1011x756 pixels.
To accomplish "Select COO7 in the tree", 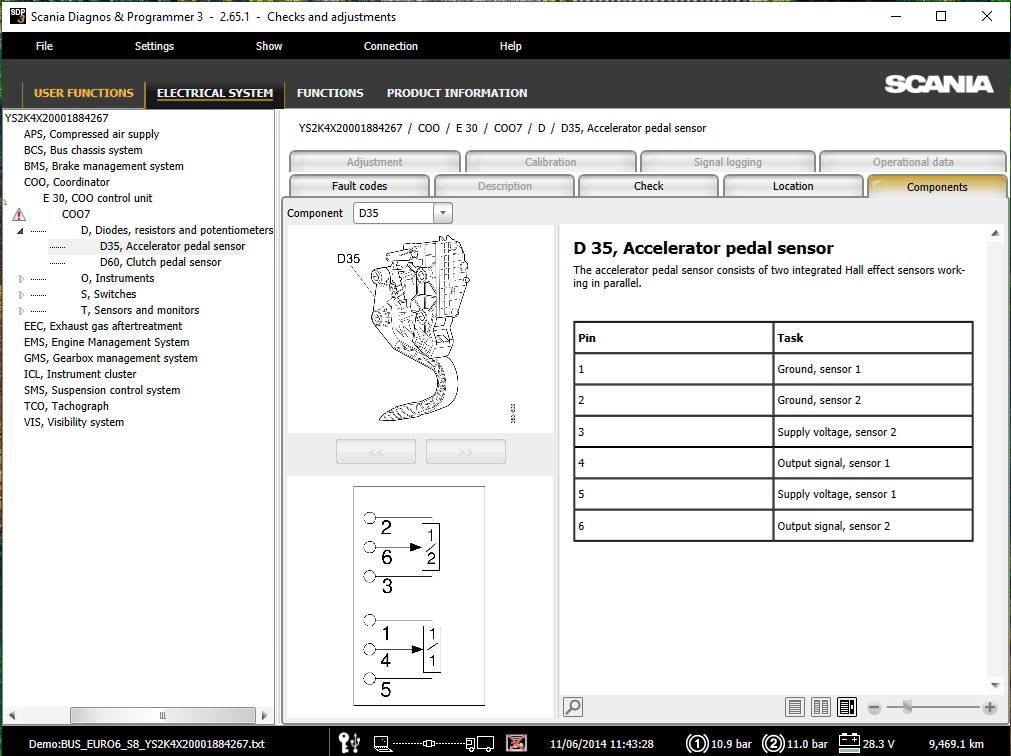I will tap(76, 214).
